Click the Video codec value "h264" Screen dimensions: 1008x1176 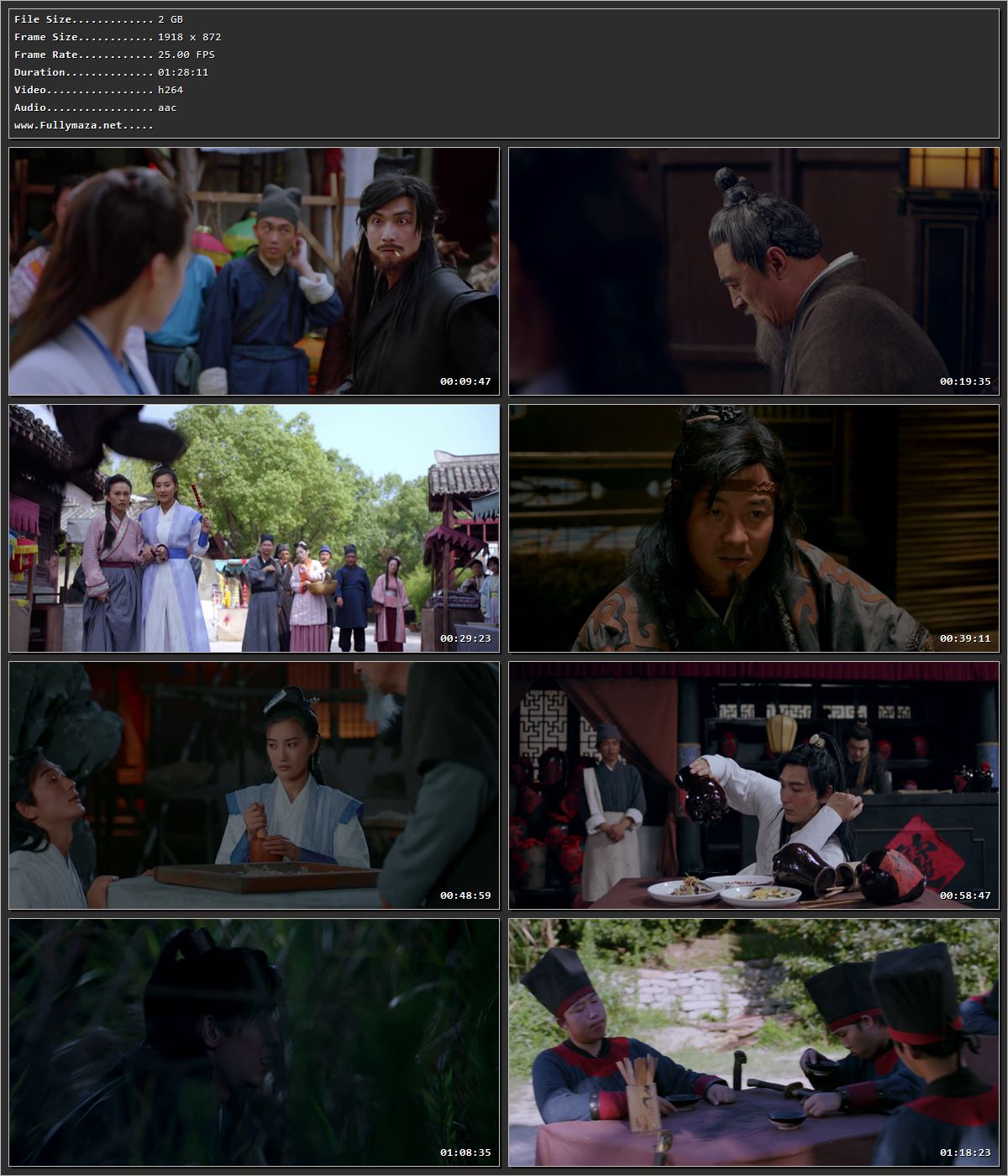click(171, 90)
